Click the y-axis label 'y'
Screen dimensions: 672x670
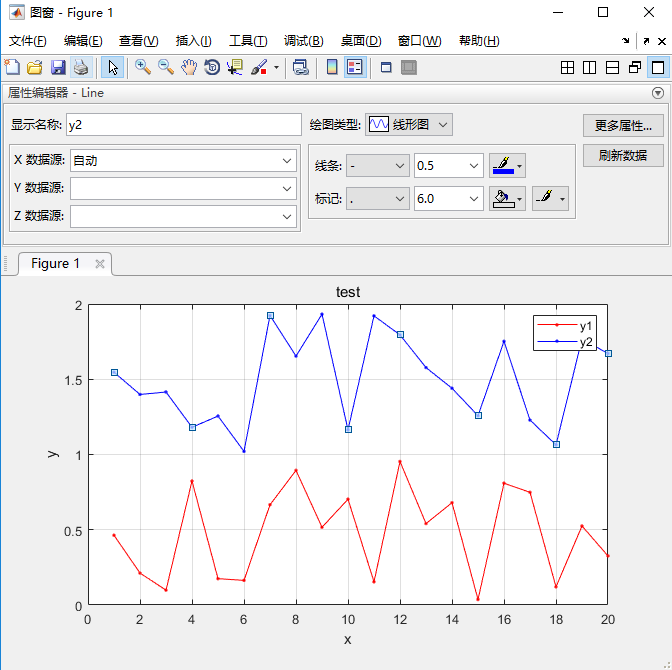coord(53,454)
